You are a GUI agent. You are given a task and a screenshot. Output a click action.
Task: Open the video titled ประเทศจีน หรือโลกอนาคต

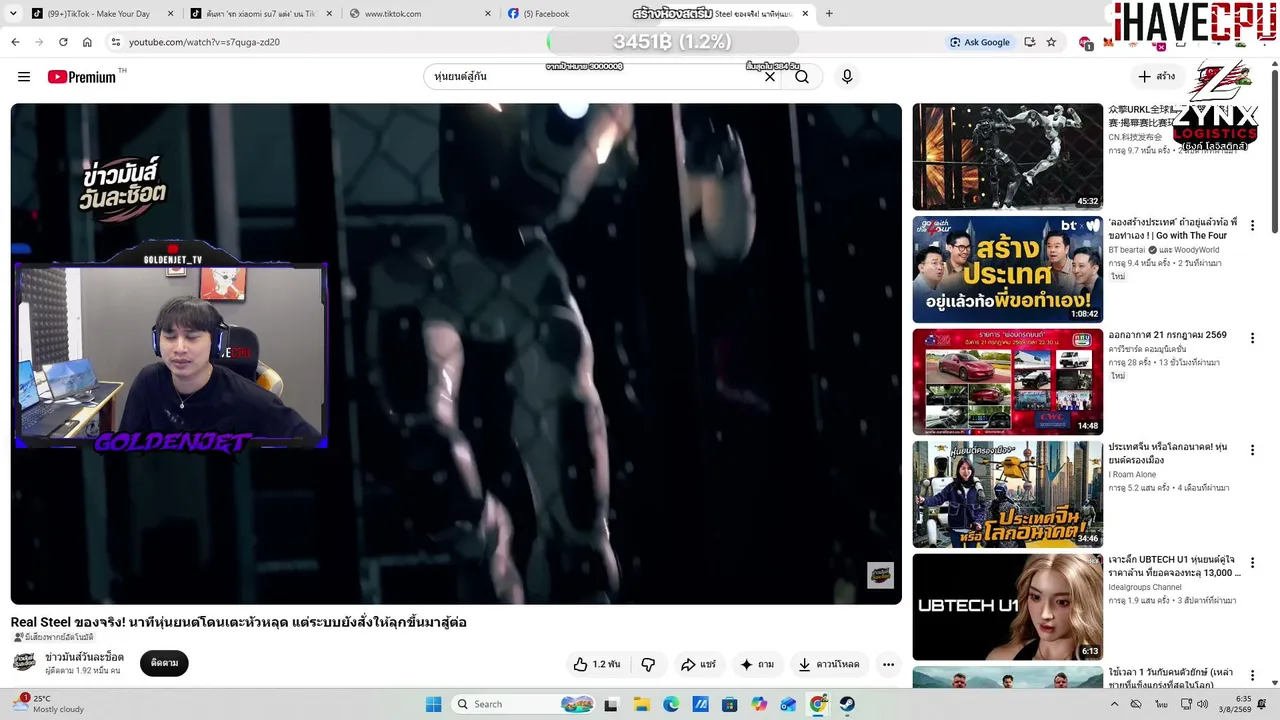1168,453
